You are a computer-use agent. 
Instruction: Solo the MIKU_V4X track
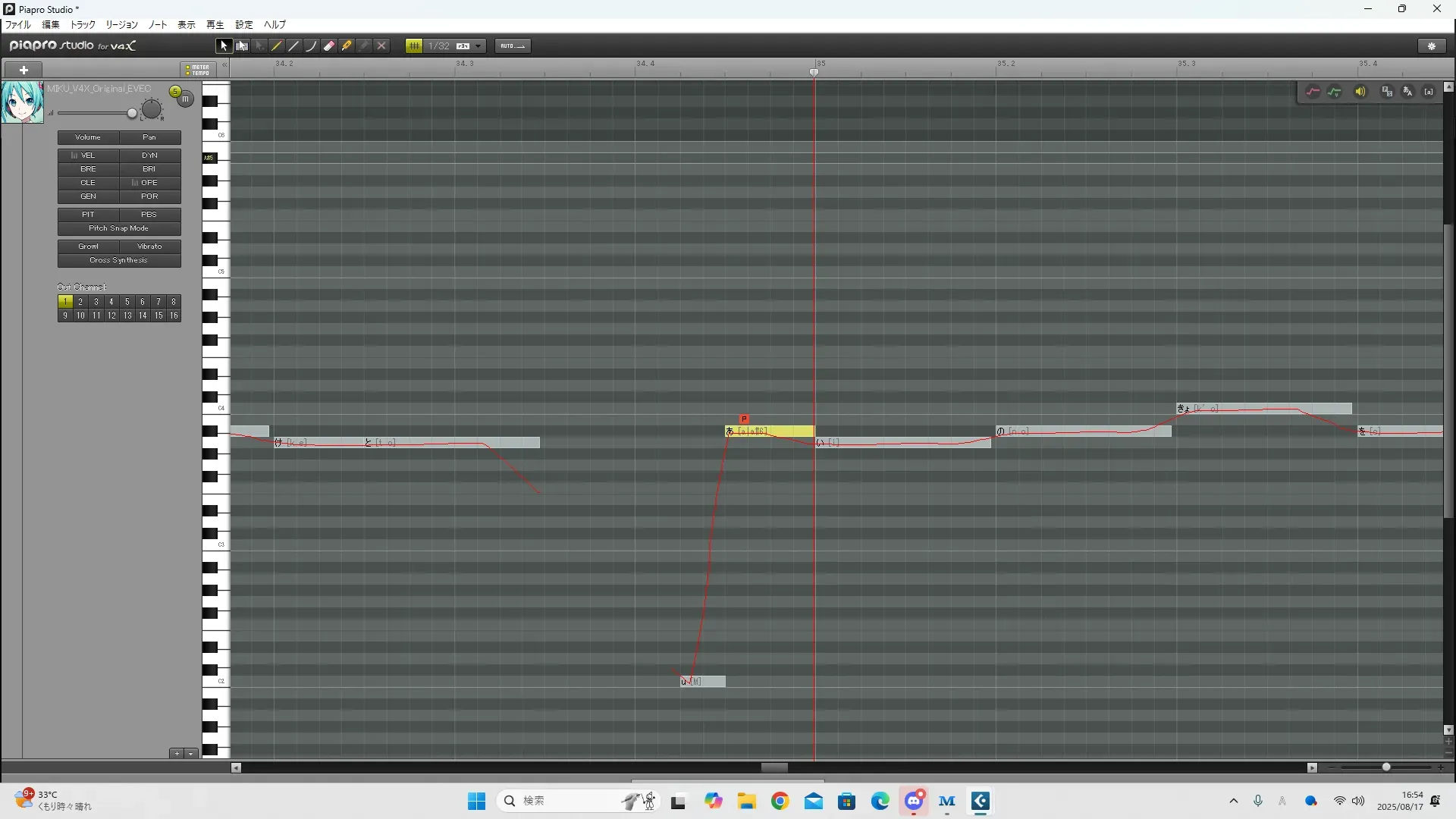point(175,92)
